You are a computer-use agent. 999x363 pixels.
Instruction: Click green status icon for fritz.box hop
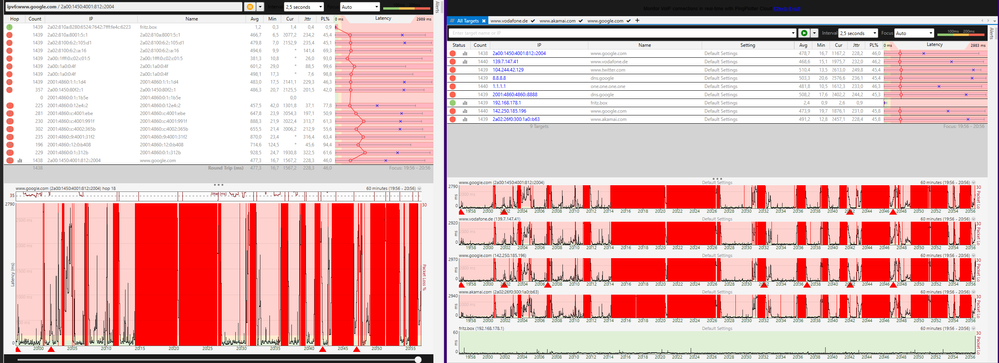pyautogui.click(x=10, y=27)
